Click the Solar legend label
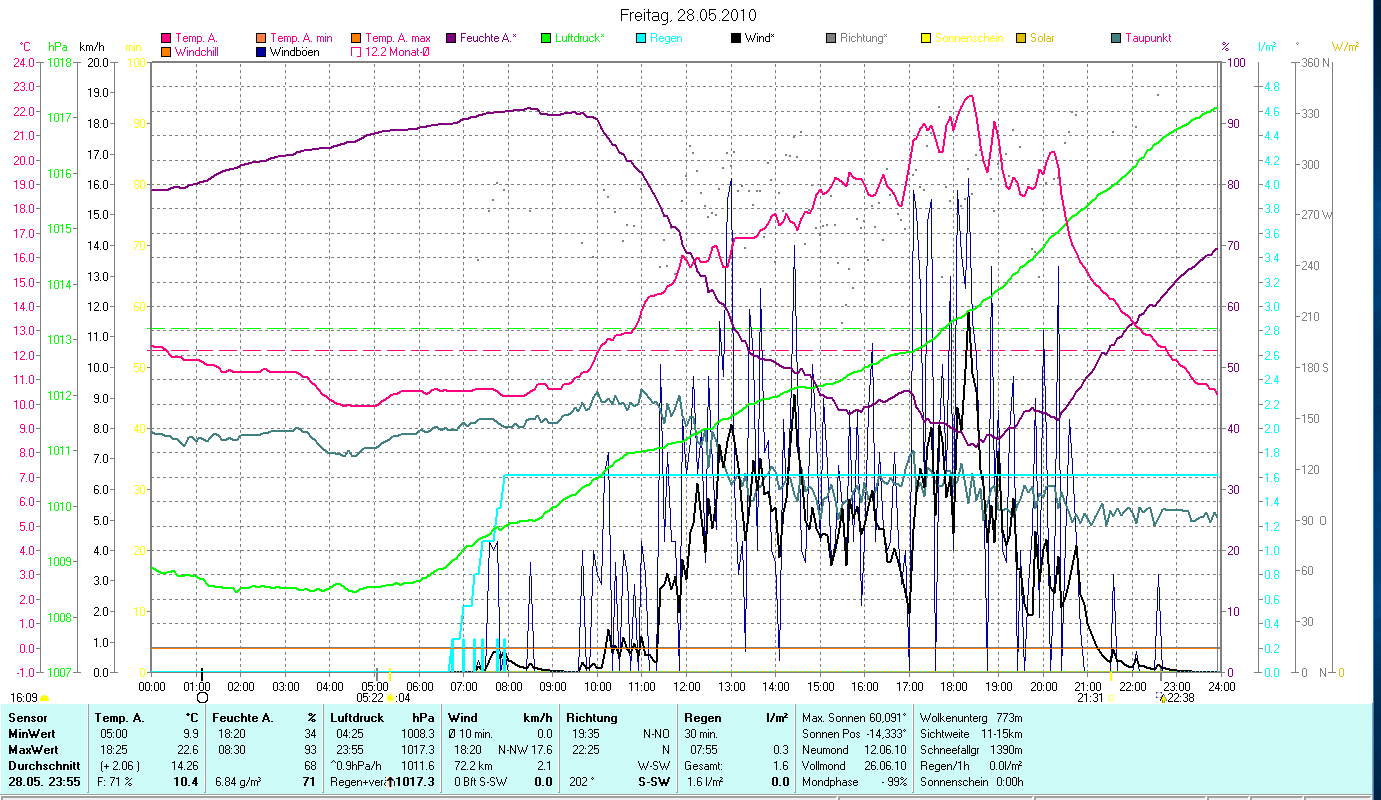1381x800 pixels. 1041,38
